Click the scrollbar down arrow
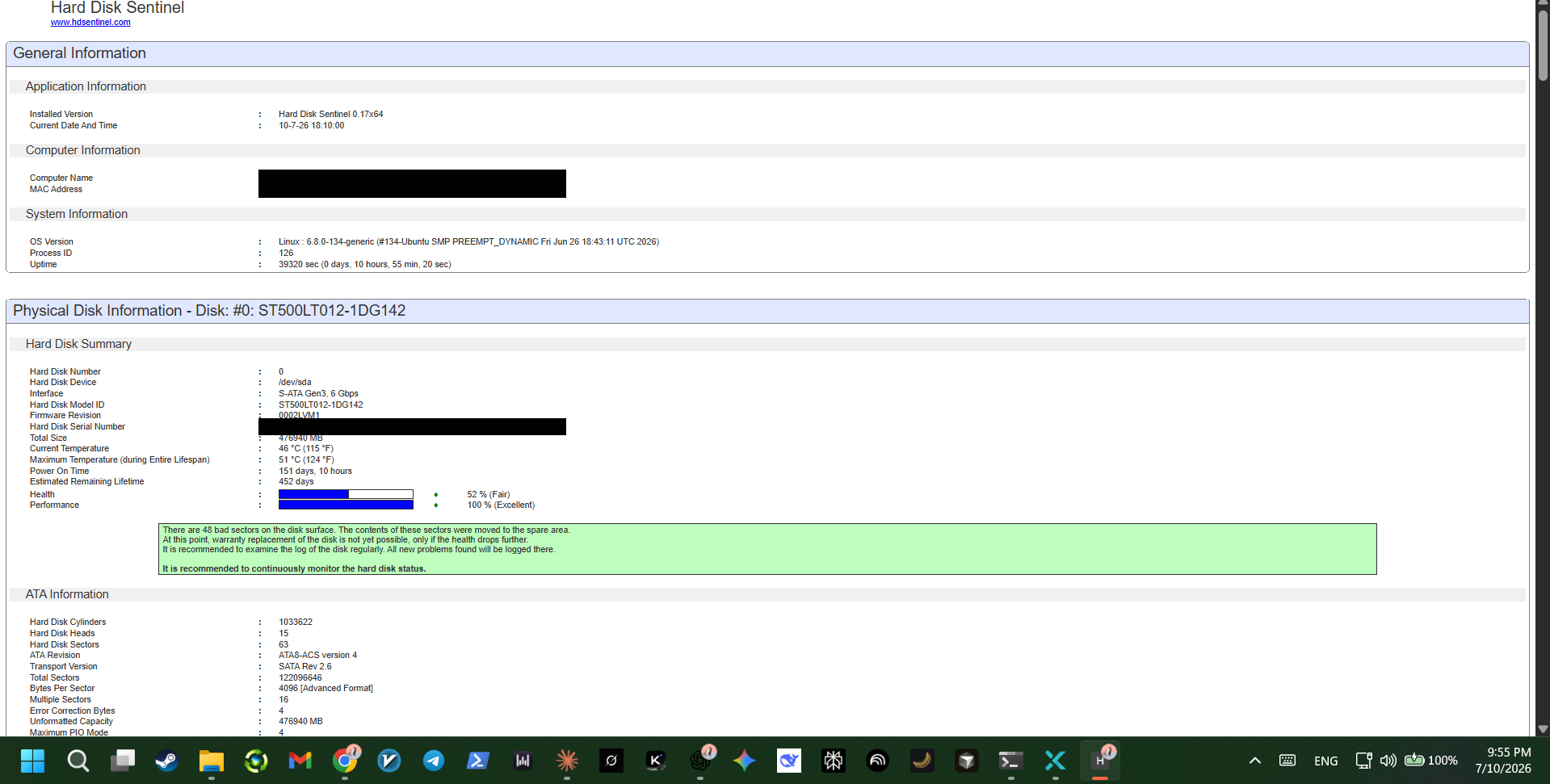 tap(1543, 729)
